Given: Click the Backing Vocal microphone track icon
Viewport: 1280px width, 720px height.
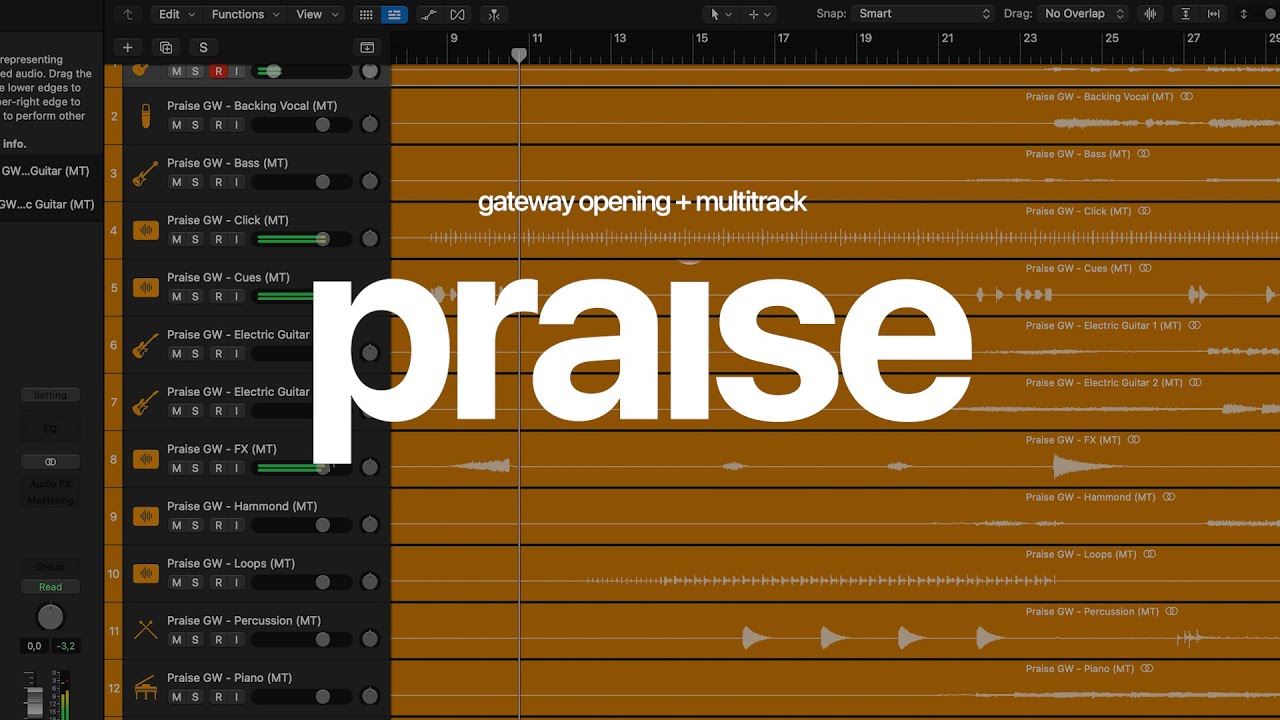Looking at the screenshot, I should click(146, 116).
